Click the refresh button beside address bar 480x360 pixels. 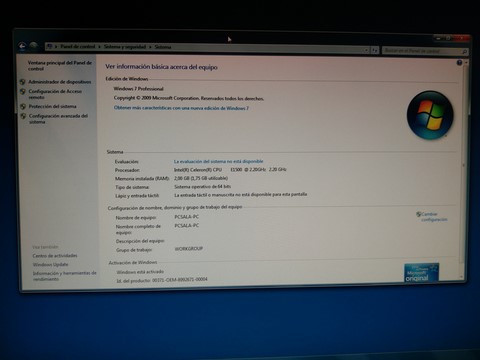(375, 50)
